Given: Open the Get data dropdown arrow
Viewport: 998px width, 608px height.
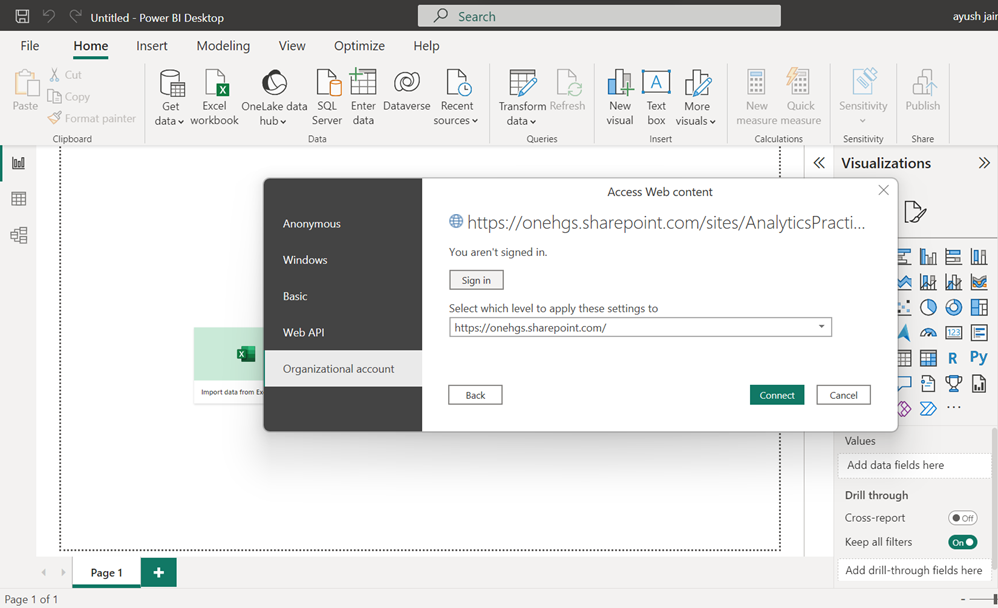Looking at the screenshot, I should point(181,122).
